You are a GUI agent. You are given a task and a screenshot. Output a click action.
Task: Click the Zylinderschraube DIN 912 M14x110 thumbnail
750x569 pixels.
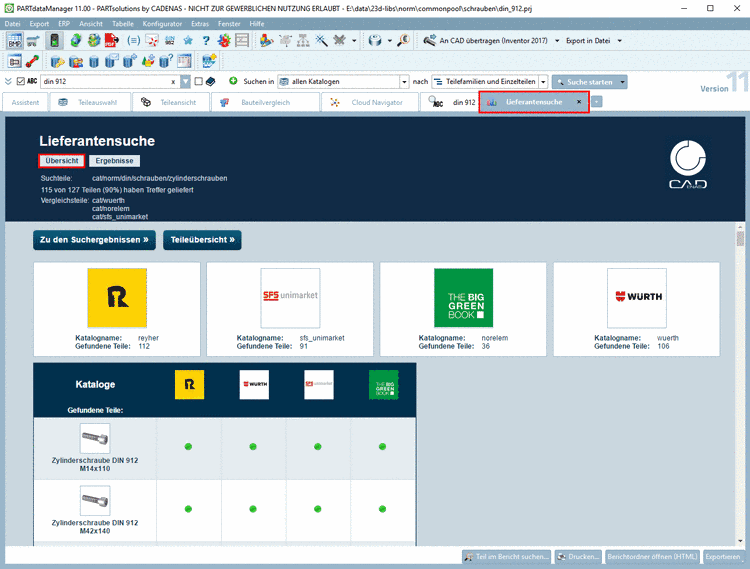(x=95, y=438)
